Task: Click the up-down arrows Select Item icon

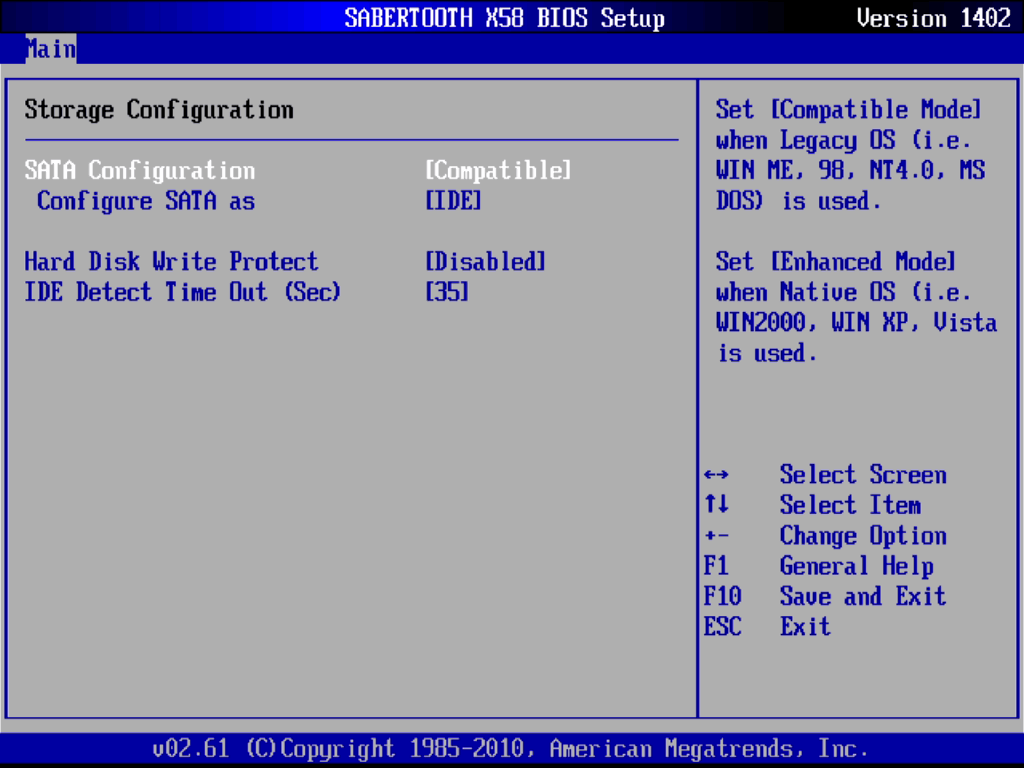Action: 716,505
